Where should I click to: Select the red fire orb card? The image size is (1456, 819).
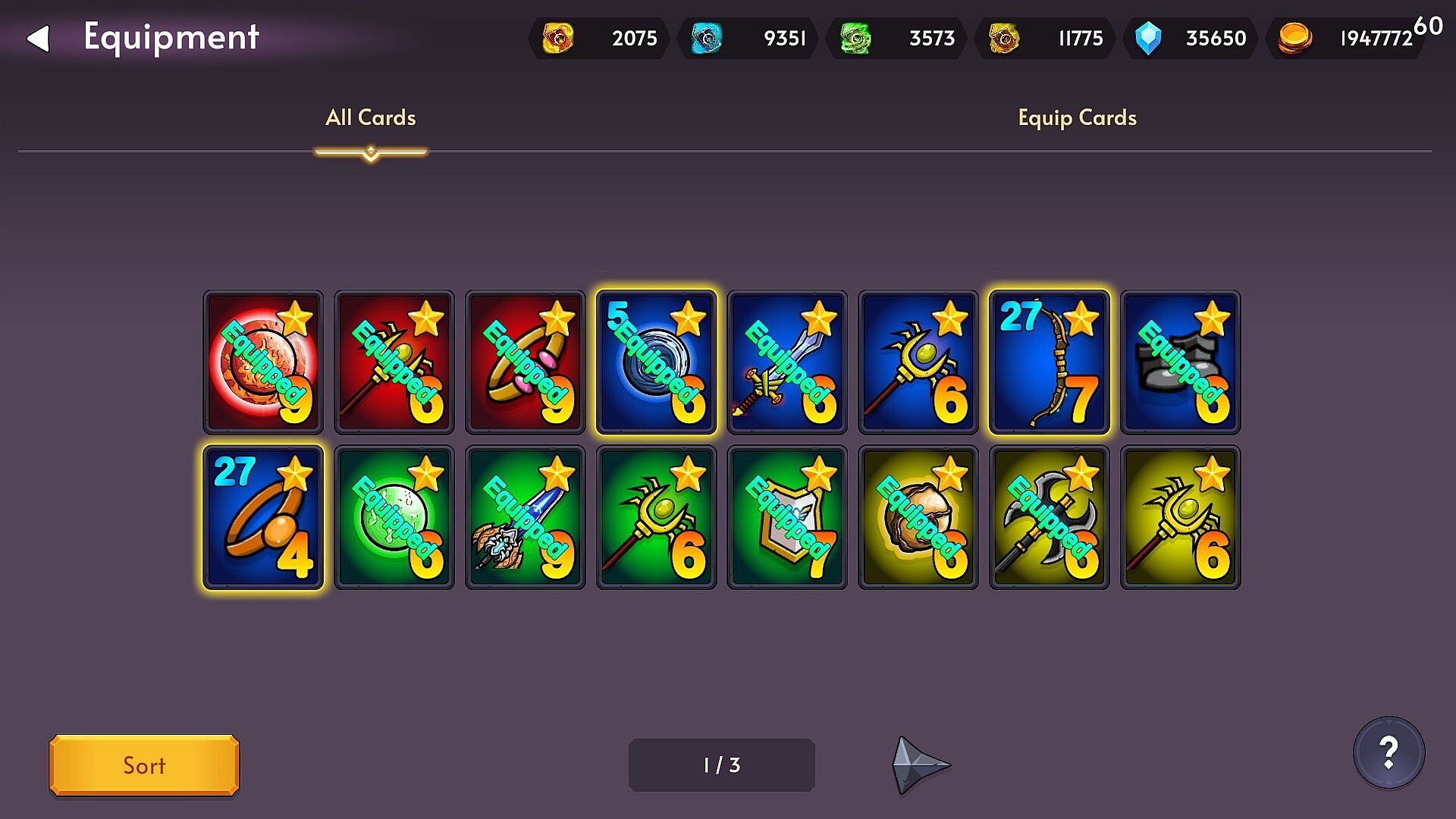(263, 362)
